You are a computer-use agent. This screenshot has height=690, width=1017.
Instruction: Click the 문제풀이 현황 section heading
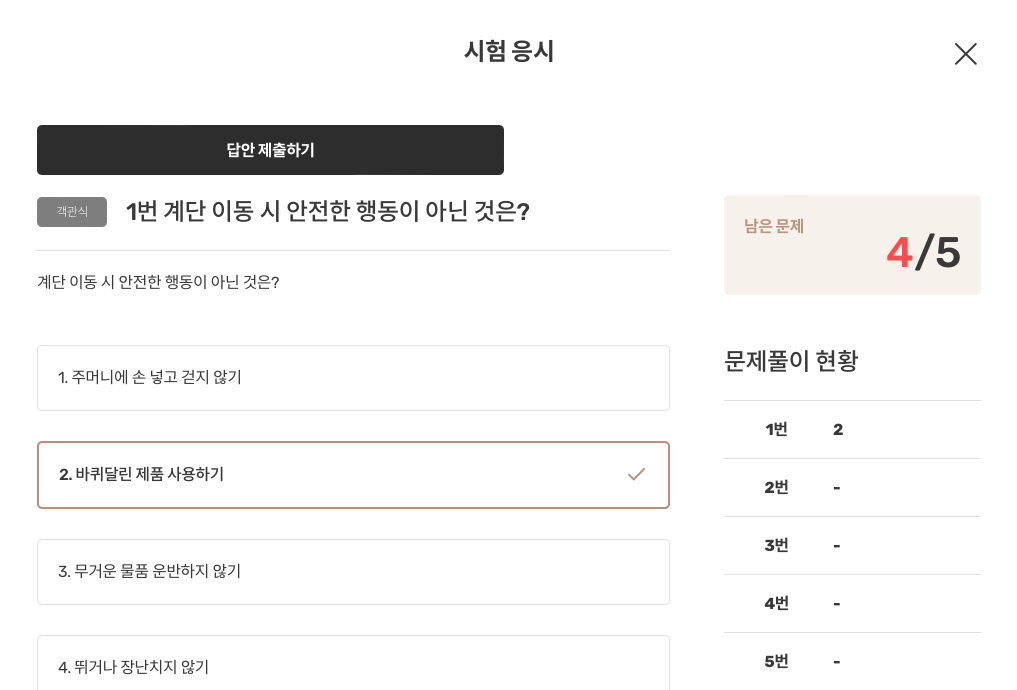[x=789, y=361]
